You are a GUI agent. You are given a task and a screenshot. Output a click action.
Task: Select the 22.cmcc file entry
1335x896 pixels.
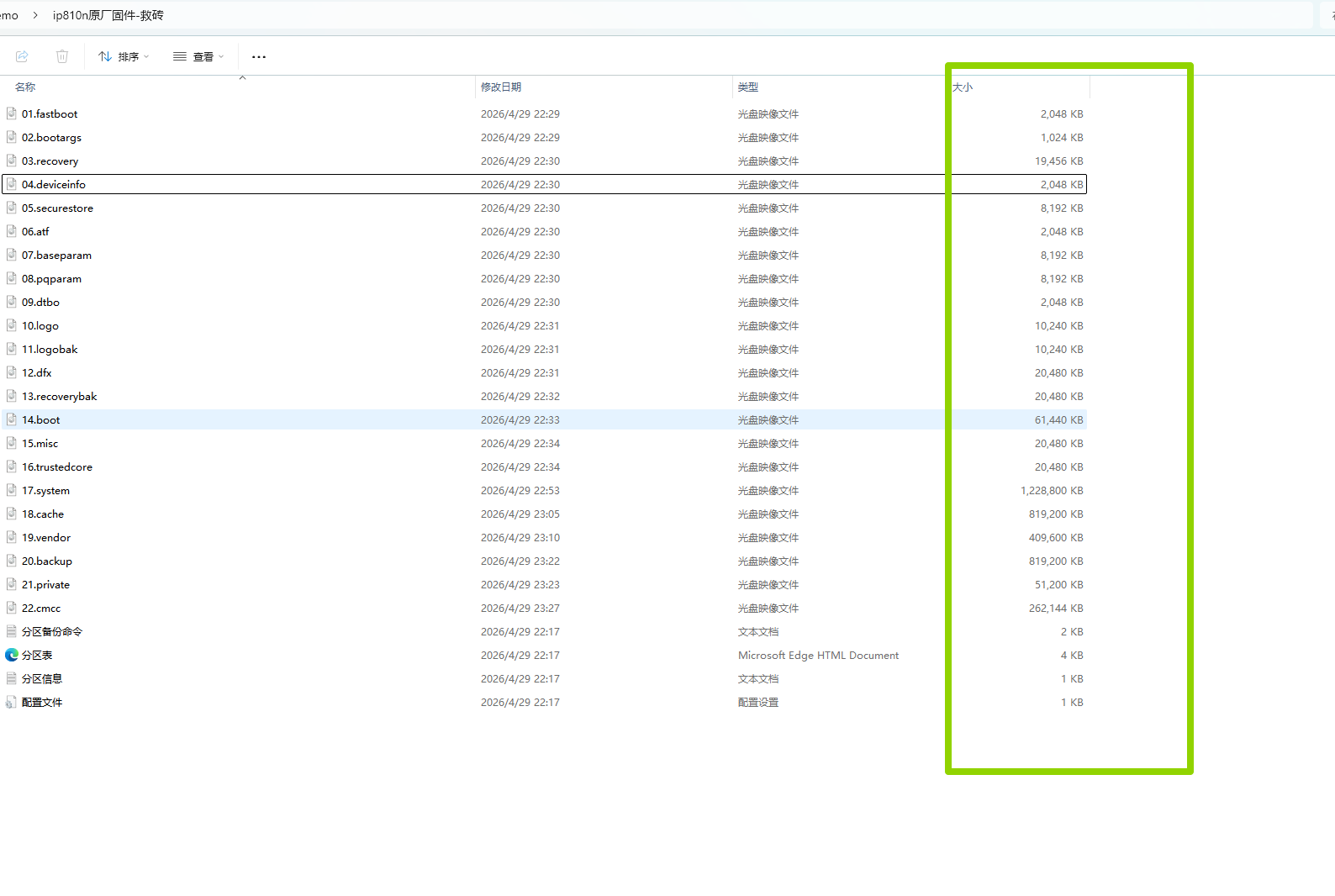point(41,608)
